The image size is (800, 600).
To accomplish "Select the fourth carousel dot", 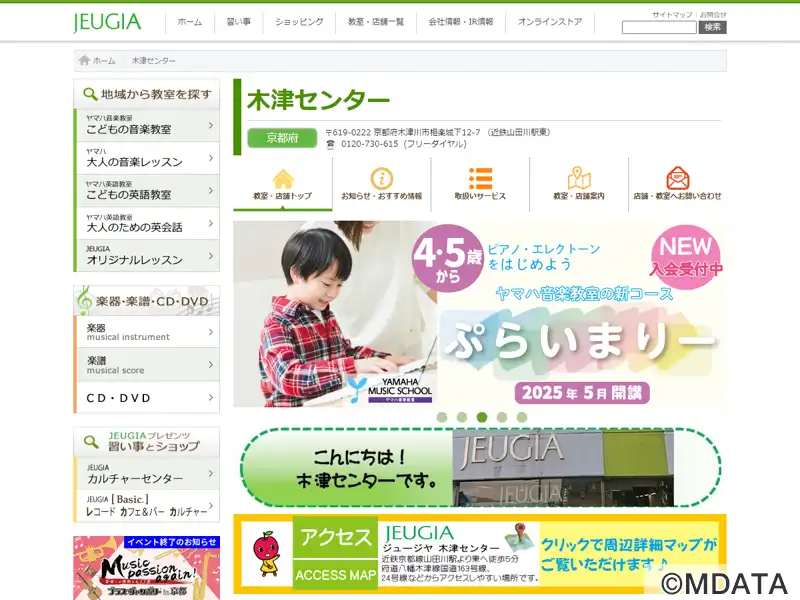I will point(502,417).
